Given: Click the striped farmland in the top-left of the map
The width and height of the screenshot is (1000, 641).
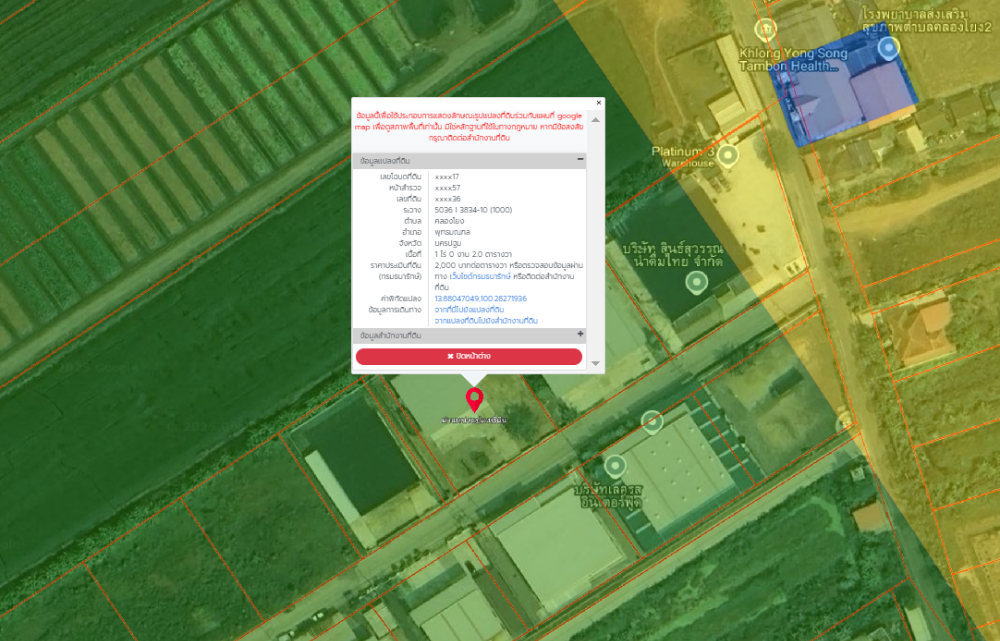Looking at the screenshot, I should (150, 120).
